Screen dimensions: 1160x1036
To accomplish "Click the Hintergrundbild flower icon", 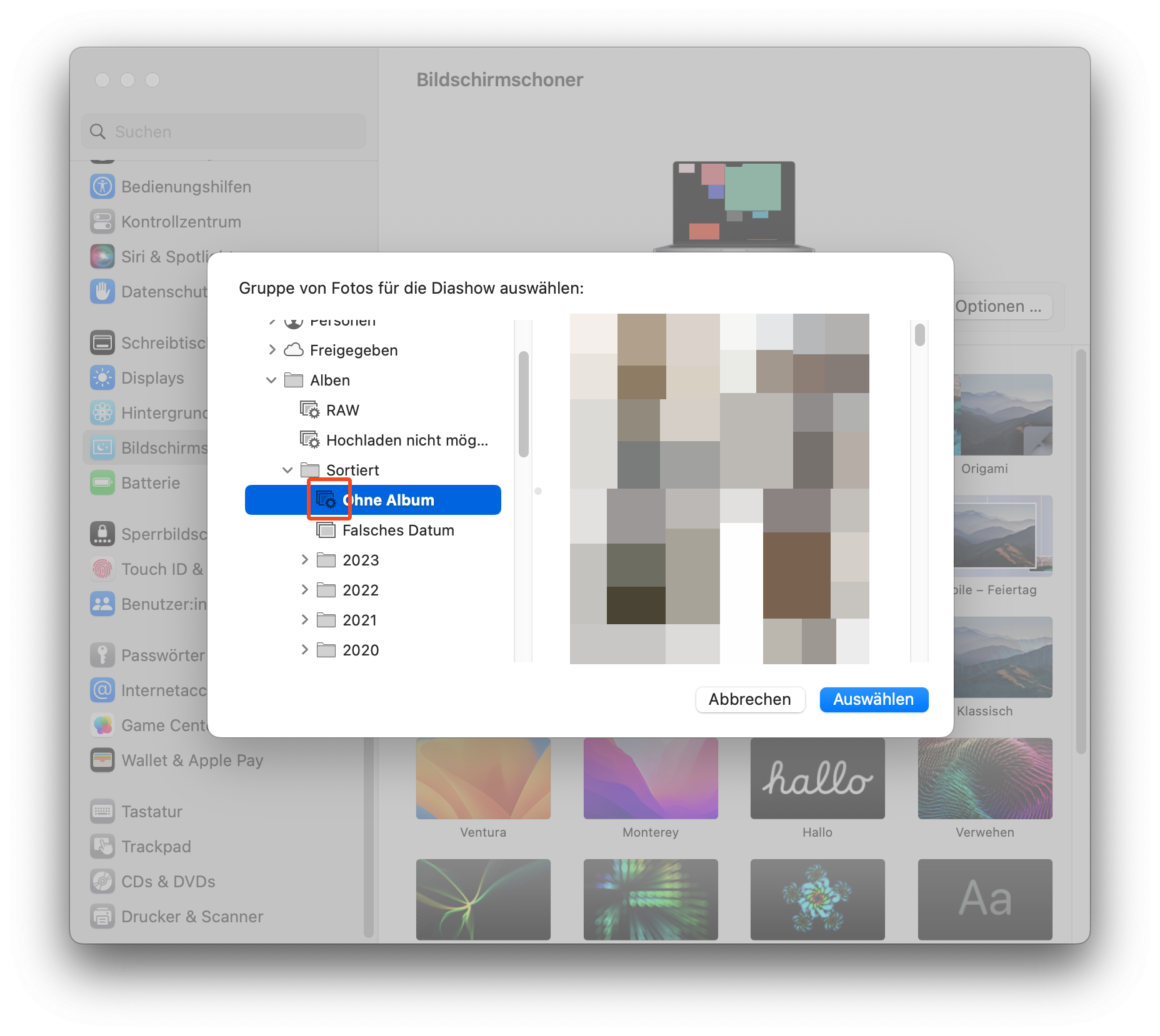I will pos(102,412).
